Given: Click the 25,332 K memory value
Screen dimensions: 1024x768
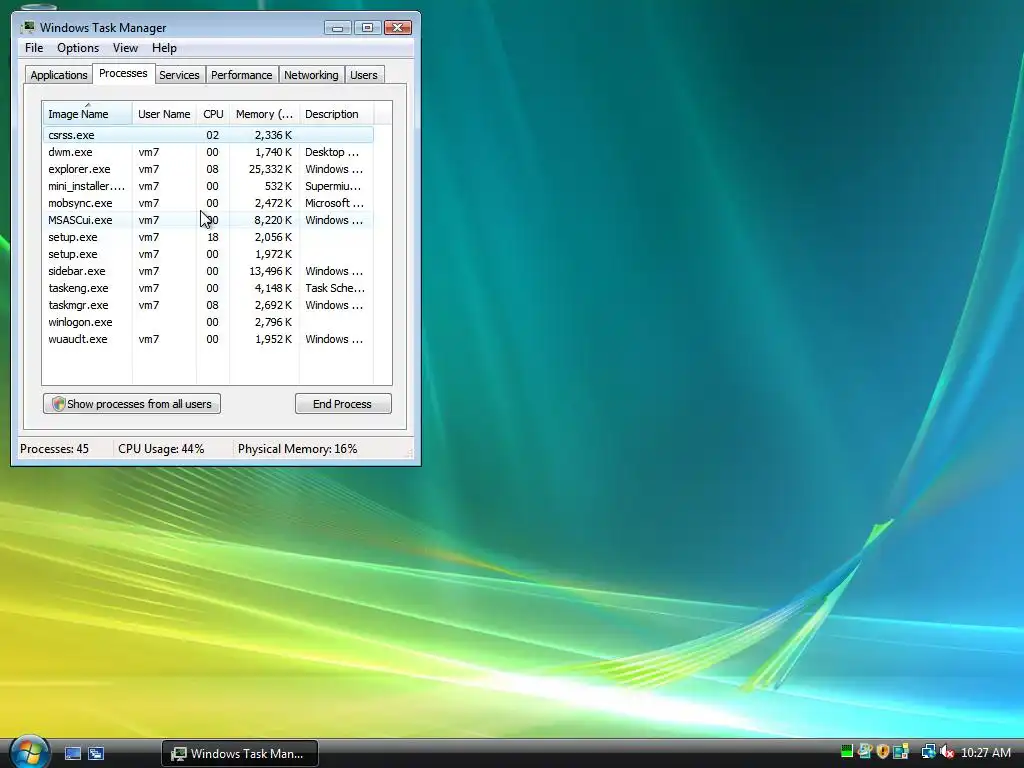Looking at the screenshot, I should click(270, 169).
